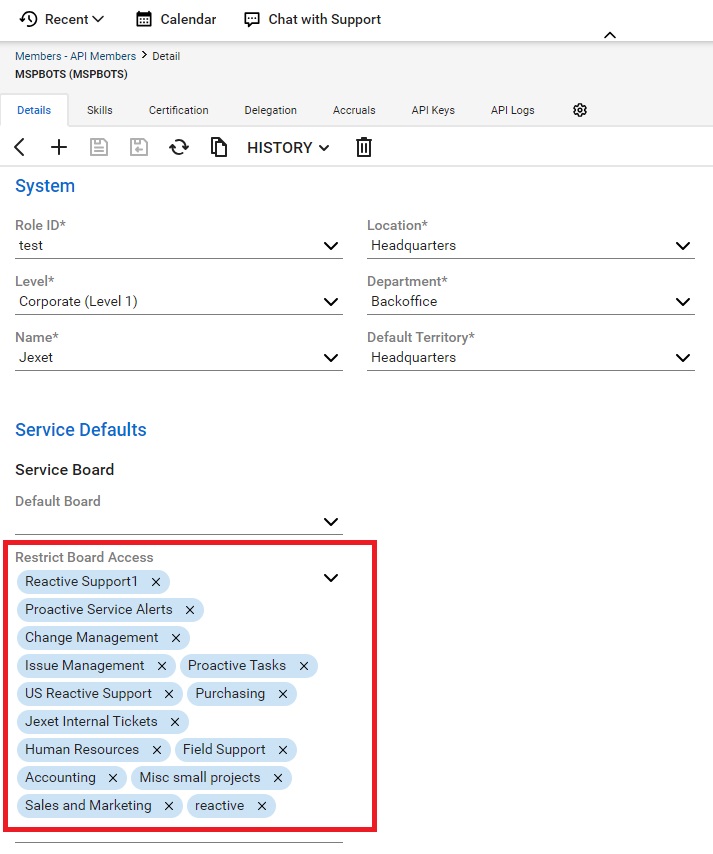Delete record using trash can icon
713x854 pixels.
point(364,147)
